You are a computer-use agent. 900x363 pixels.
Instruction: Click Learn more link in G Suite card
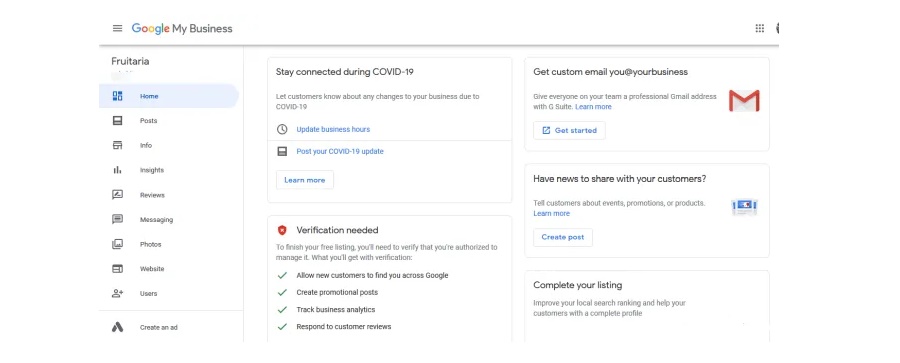click(593, 107)
